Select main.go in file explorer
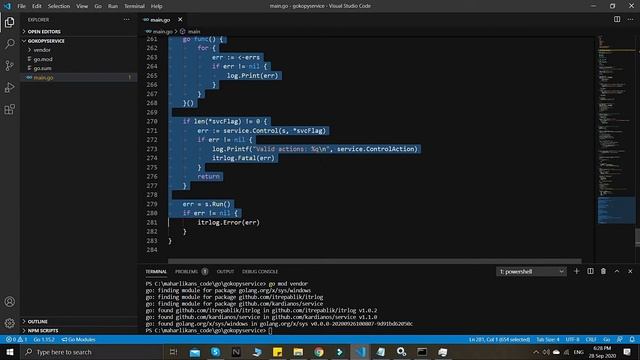640x360 pixels. click(x=79, y=78)
